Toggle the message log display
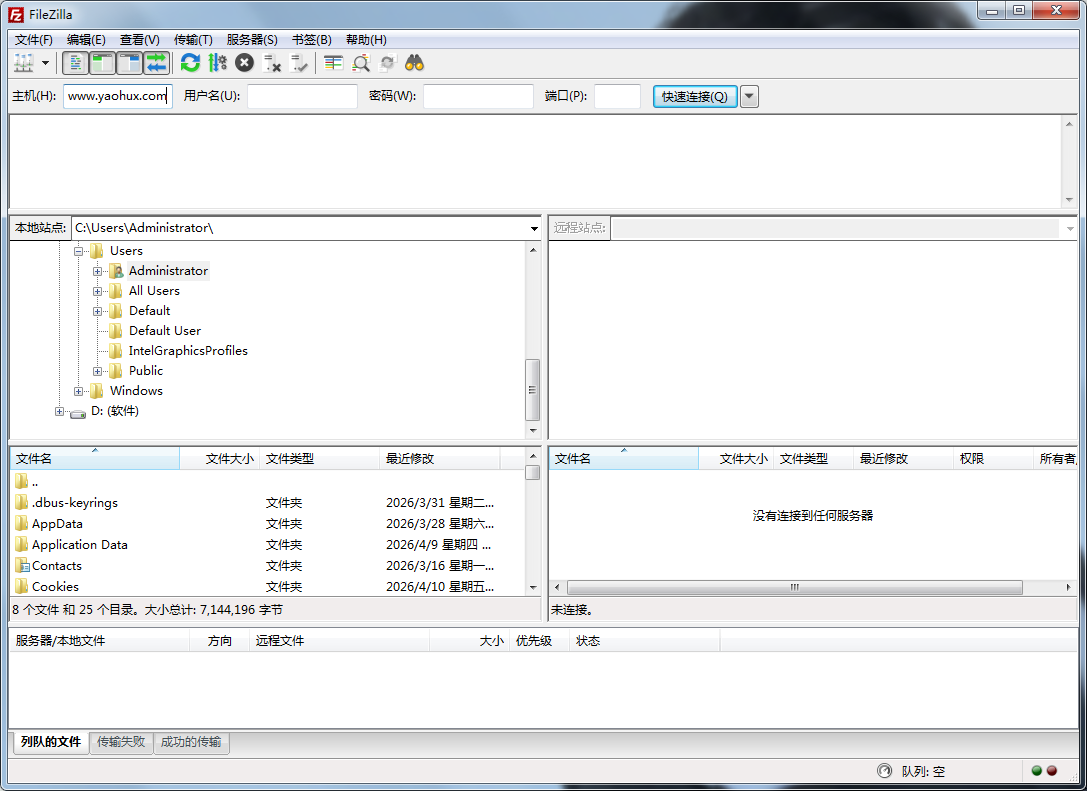1087x791 pixels. click(x=76, y=62)
